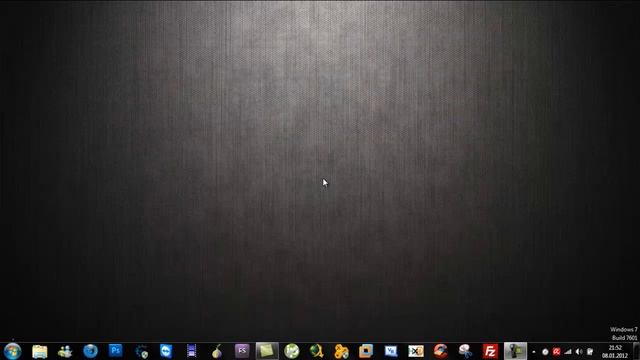Launch the Tor onion icon
The image size is (640, 360).
point(217,351)
